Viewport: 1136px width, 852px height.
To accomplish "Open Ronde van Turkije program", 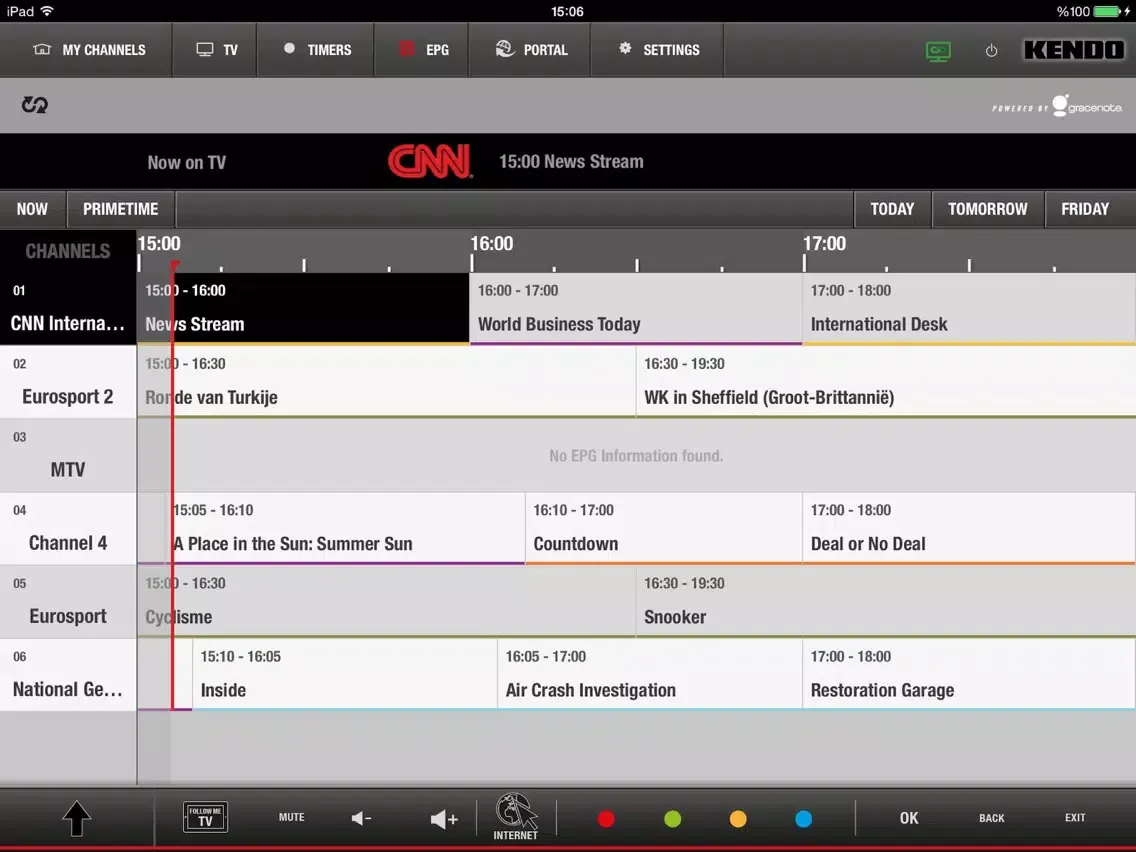I will [386, 381].
